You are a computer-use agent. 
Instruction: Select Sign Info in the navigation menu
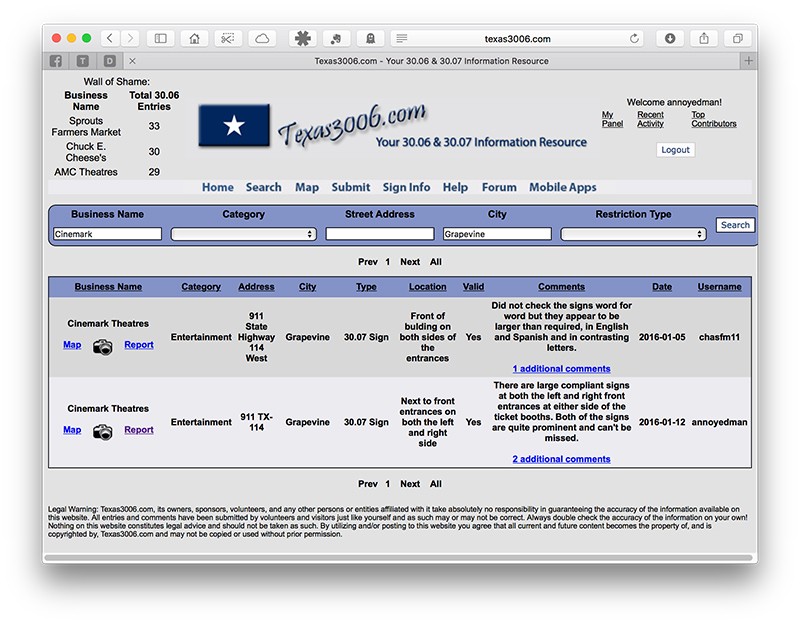(x=406, y=187)
